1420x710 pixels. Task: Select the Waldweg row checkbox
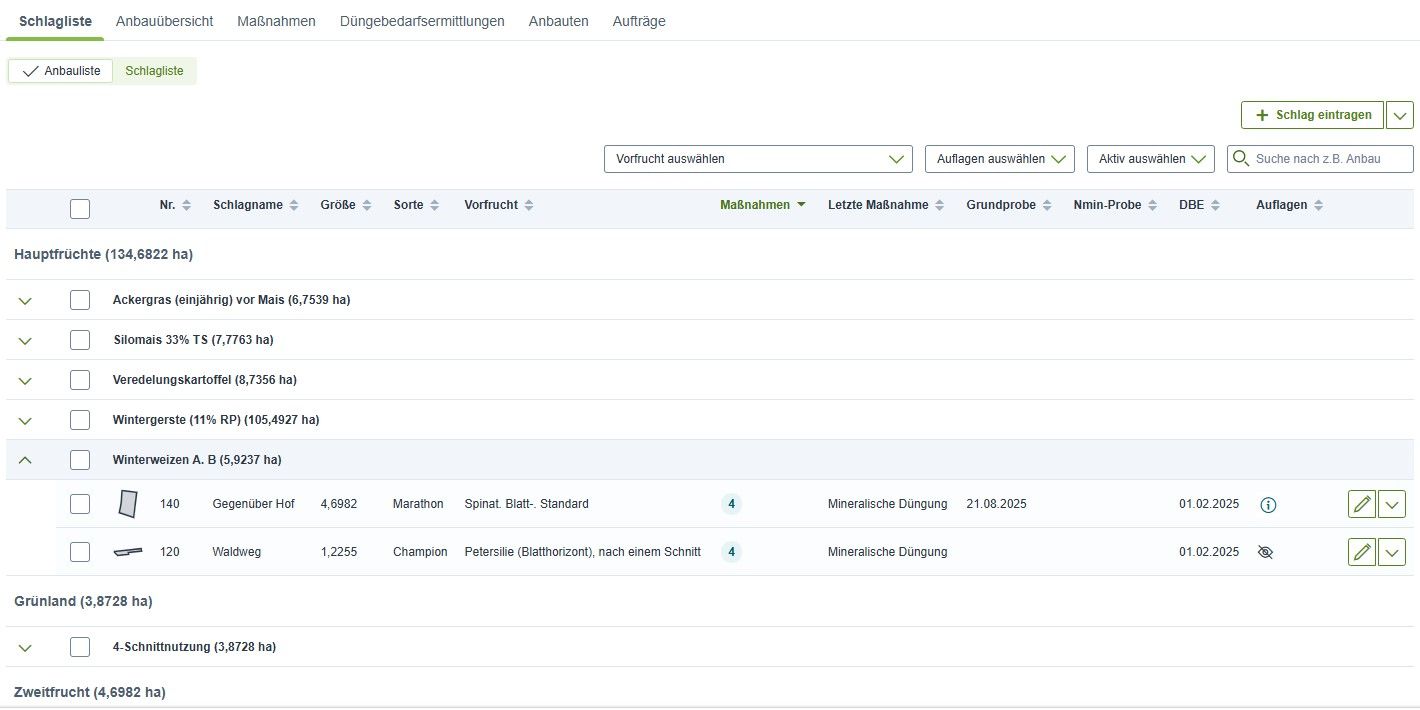pyautogui.click(x=80, y=552)
